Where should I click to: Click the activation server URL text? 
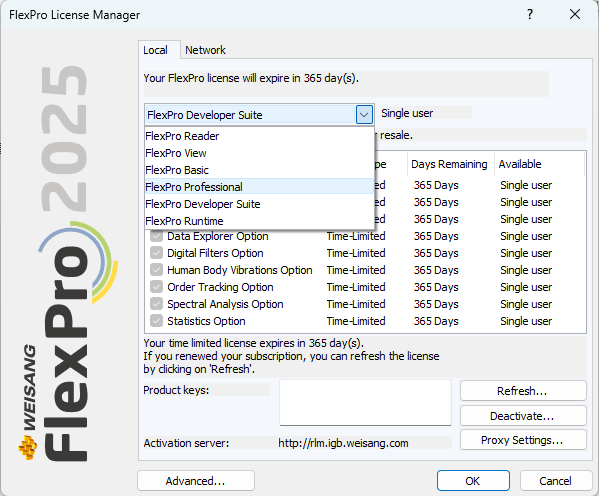[343, 443]
